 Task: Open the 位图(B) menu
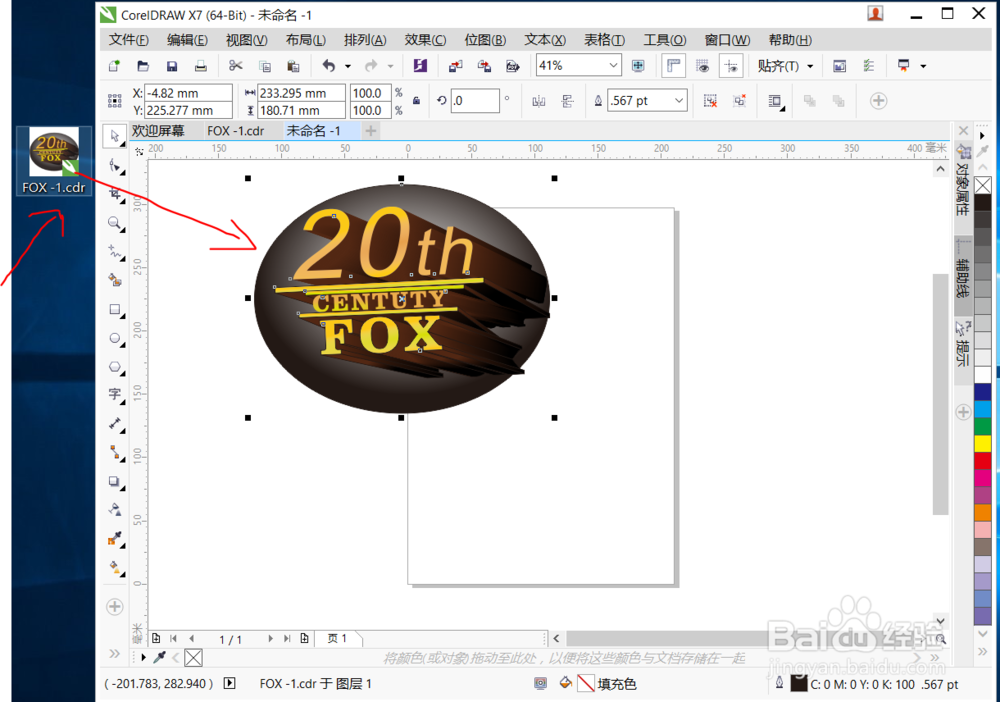[x=485, y=40]
